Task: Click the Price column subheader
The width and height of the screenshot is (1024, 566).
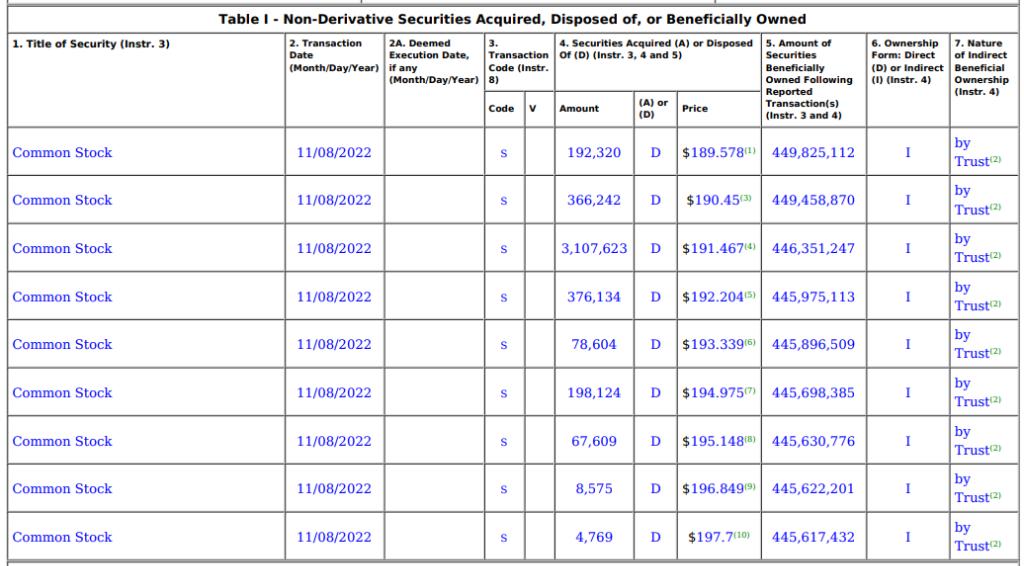Action: click(695, 108)
